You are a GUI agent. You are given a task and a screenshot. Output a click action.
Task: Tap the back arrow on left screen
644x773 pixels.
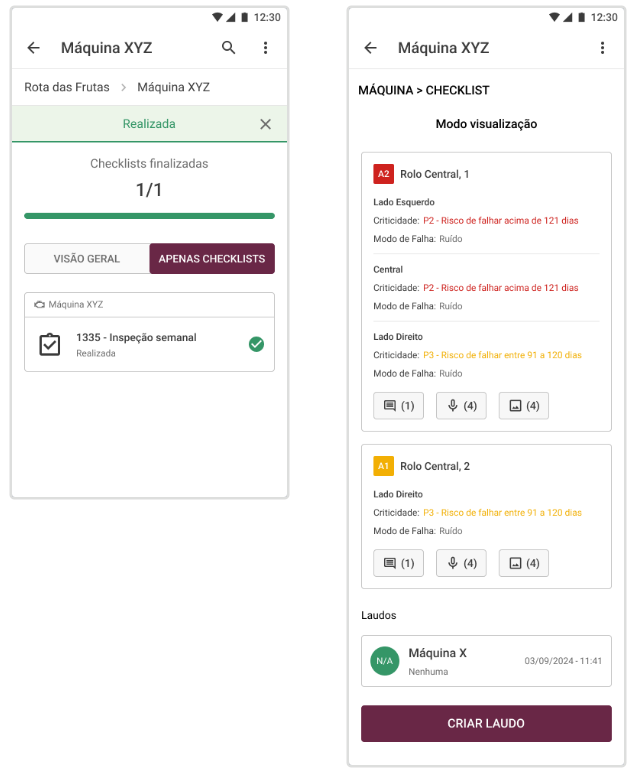[34, 48]
